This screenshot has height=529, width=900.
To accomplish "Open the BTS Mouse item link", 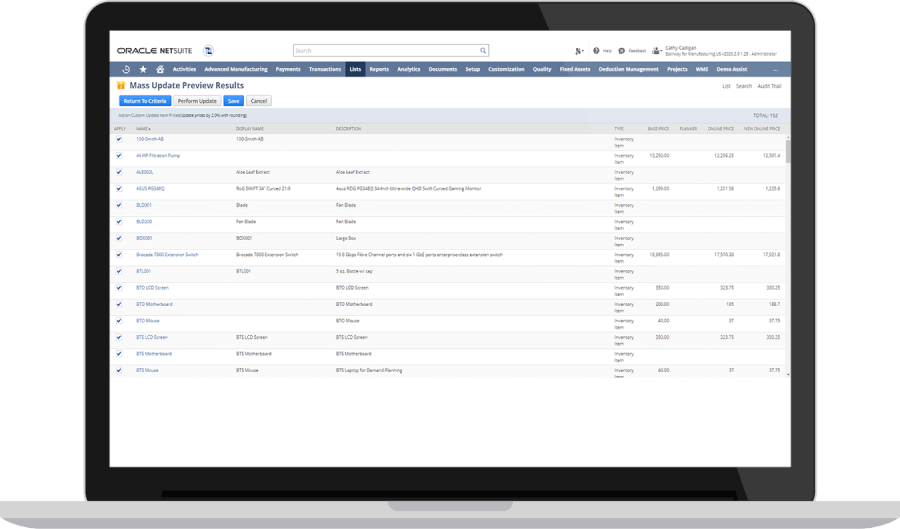I will point(147,371).
